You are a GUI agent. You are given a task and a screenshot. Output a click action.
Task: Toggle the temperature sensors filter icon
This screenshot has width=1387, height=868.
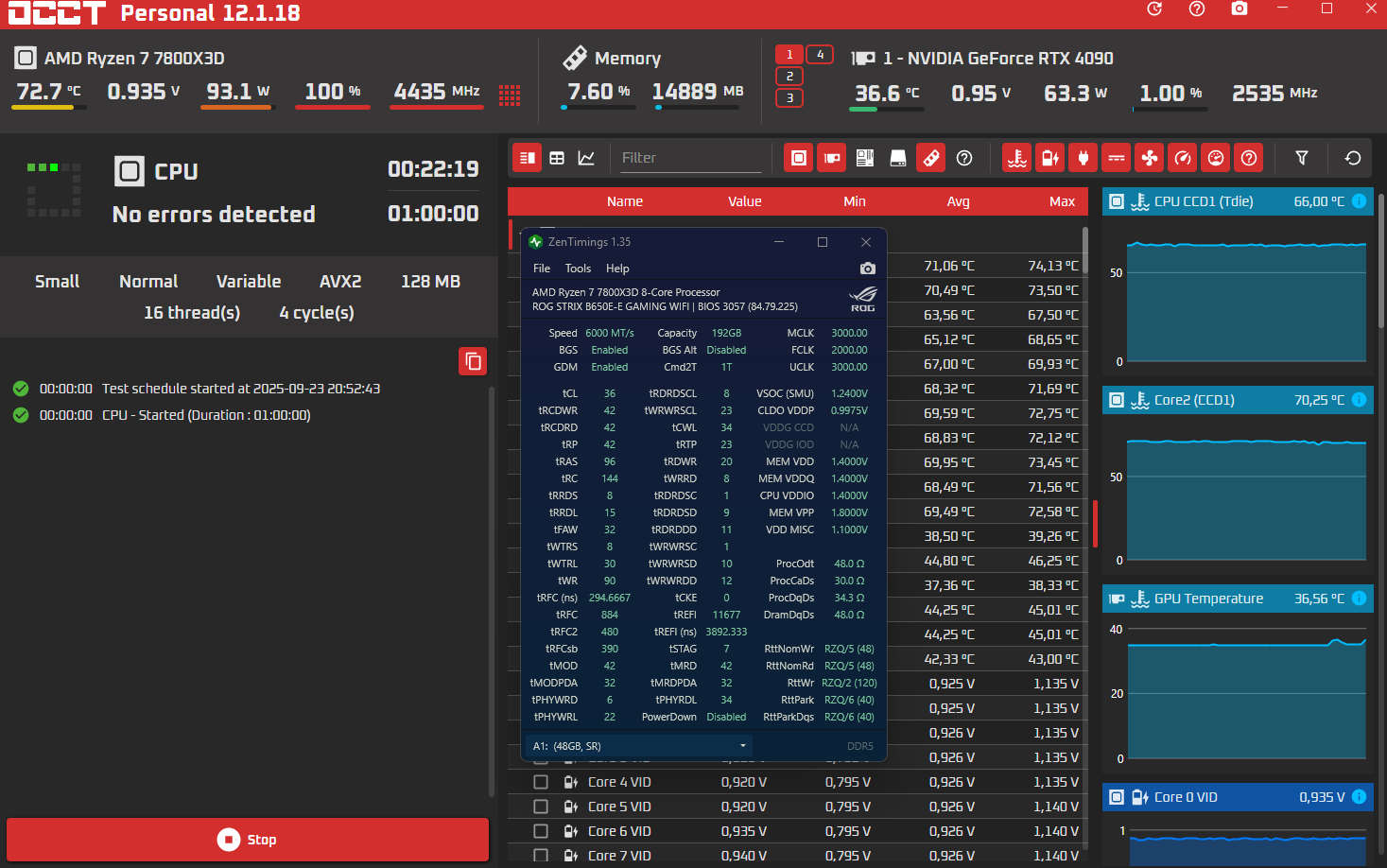click(1017, 158)
